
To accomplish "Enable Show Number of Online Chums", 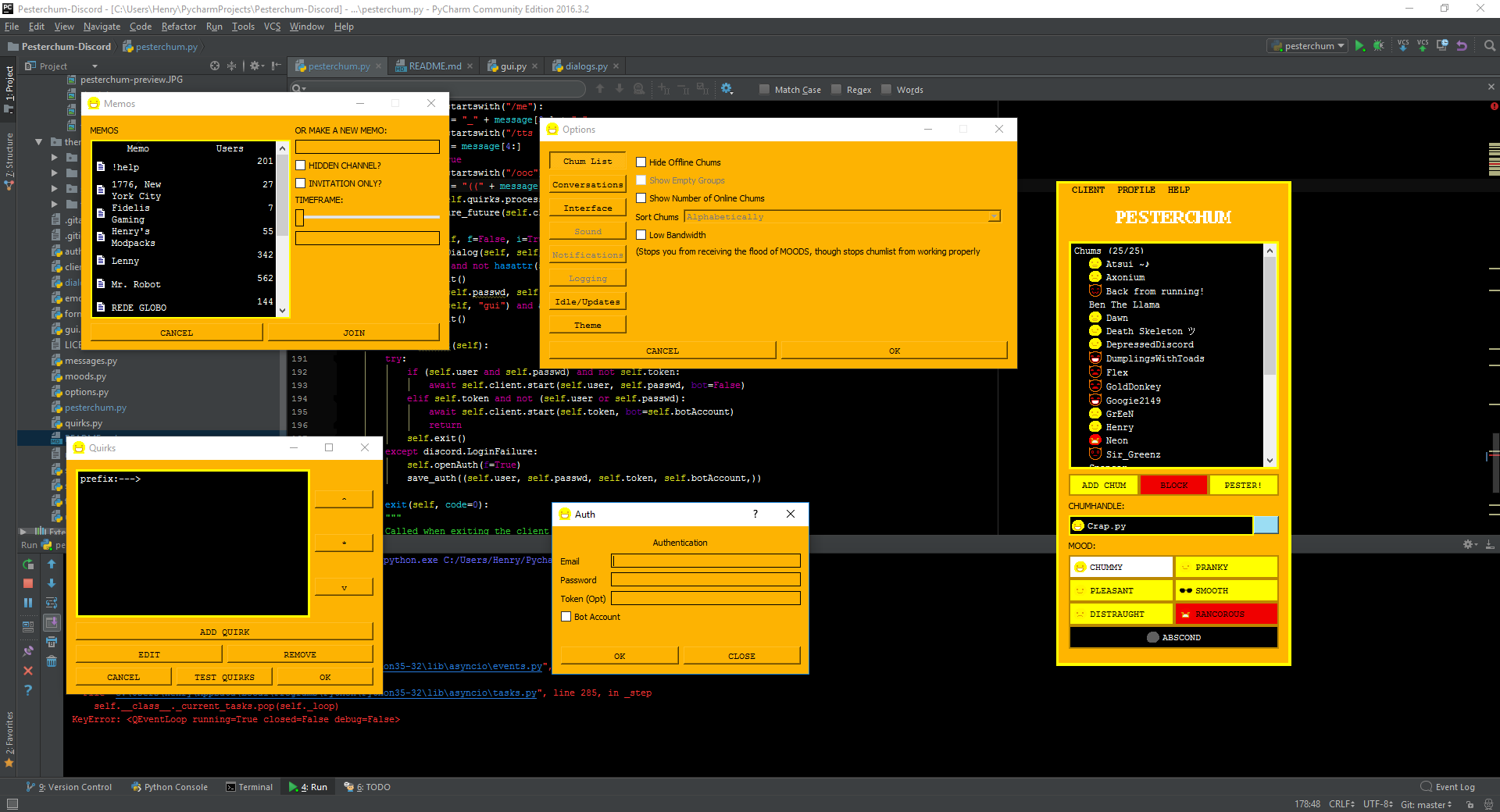I will click(x=641, y=198).
